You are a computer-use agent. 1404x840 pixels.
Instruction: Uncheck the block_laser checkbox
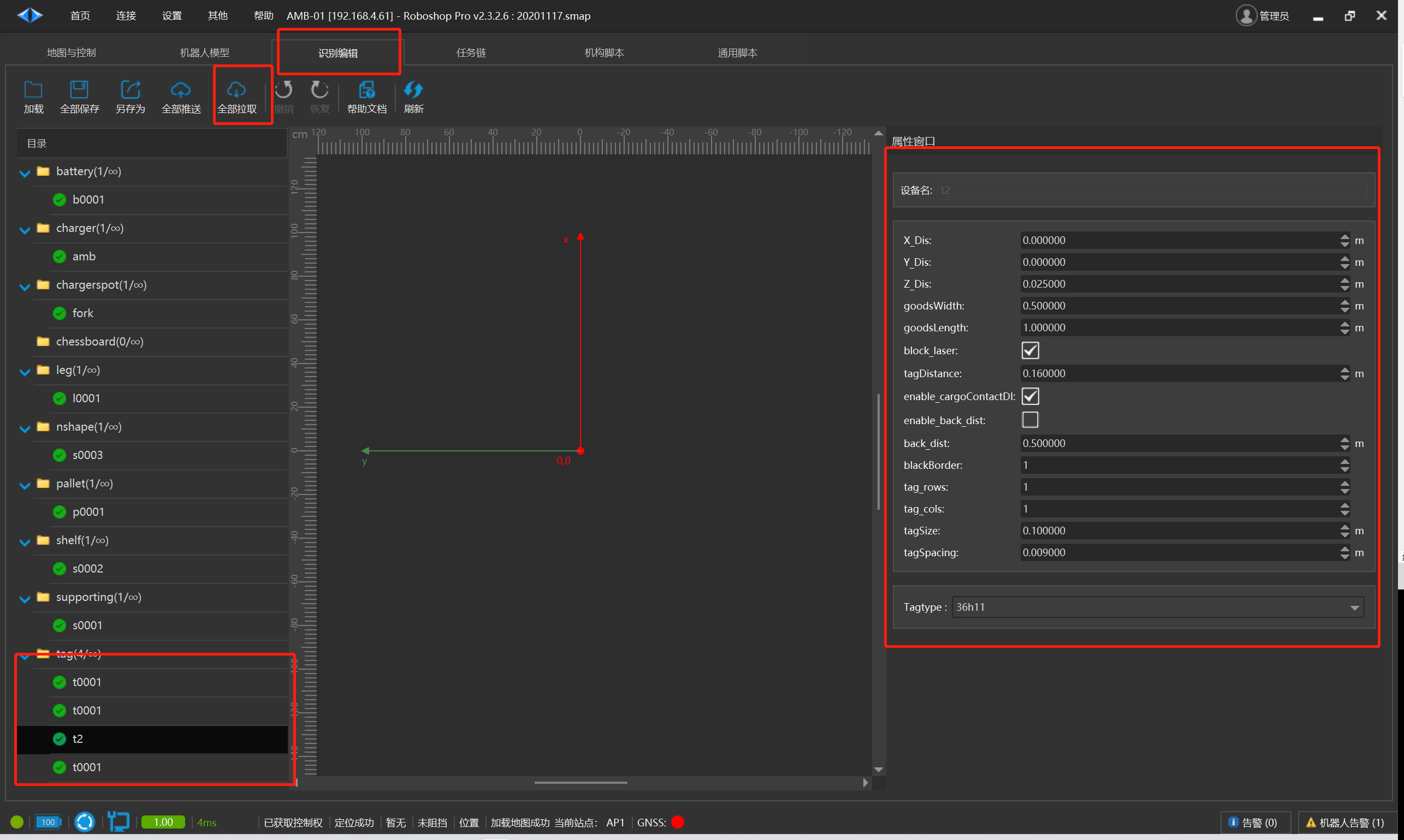point(1029,350)
